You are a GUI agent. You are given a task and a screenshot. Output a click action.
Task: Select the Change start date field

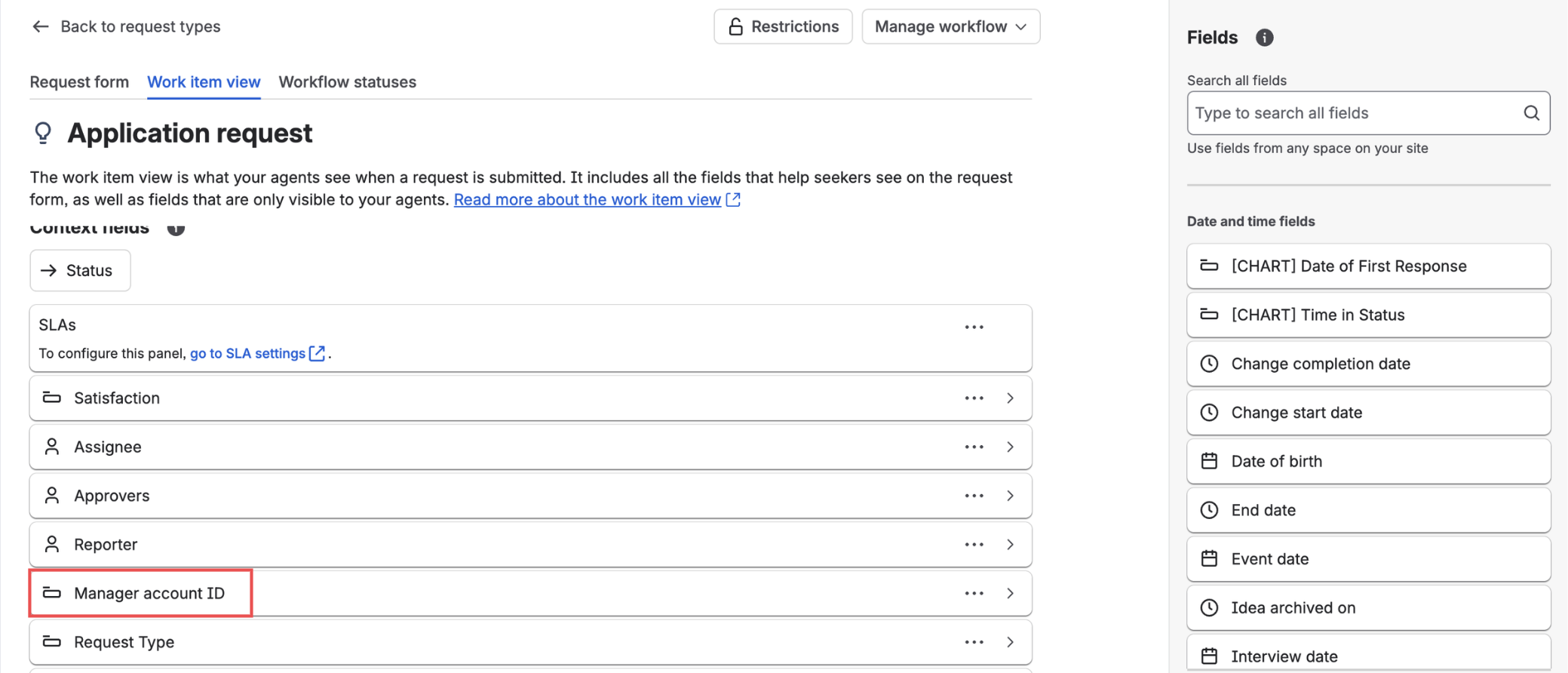click(1368, 413)
